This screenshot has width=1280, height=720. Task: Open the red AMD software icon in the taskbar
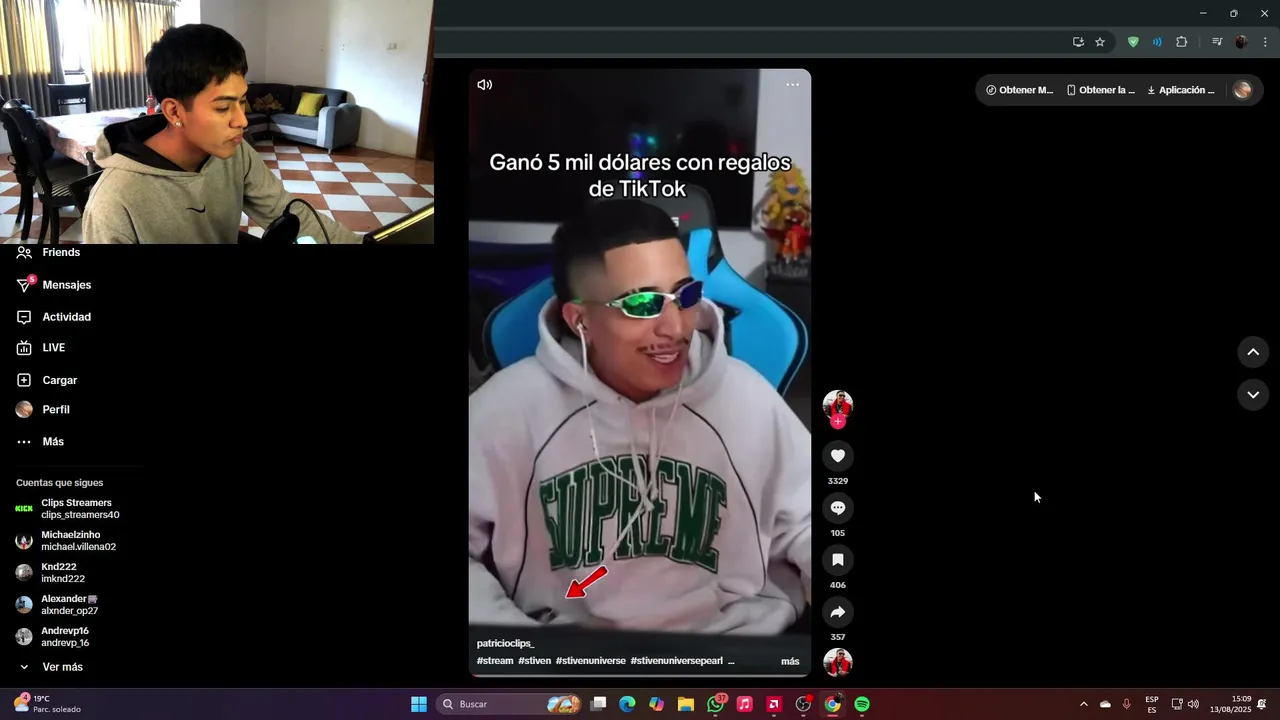click(774, 704)
